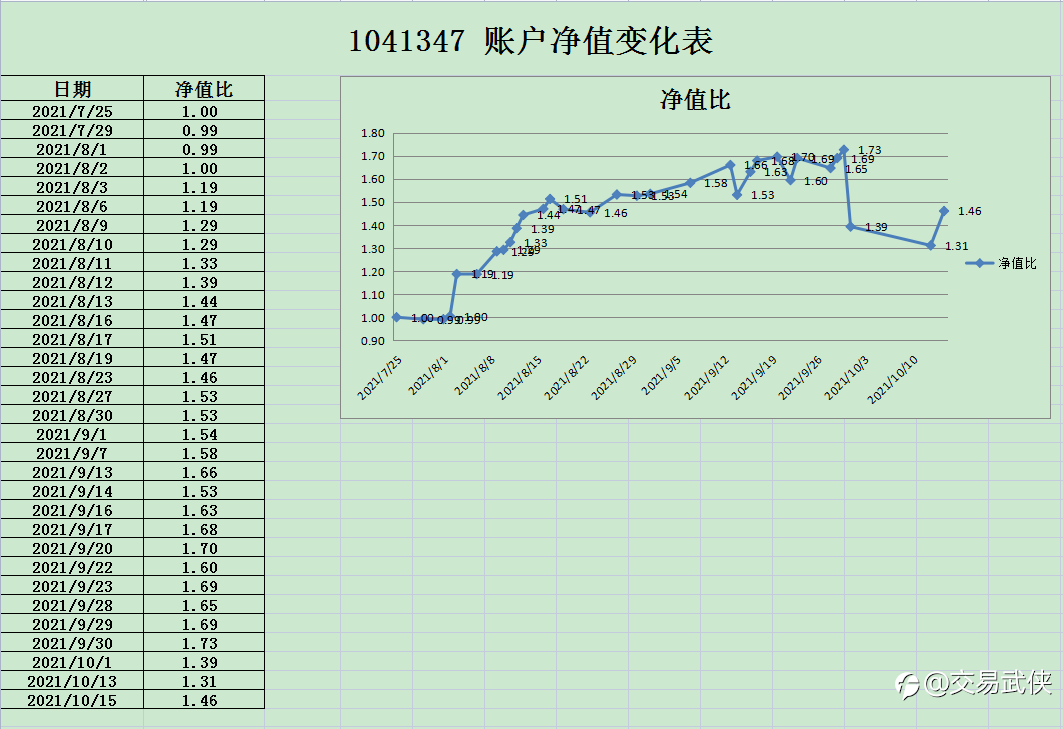Click the chart data label 1.31
This screenshot has width=1063, height=729.
(957, 246)
